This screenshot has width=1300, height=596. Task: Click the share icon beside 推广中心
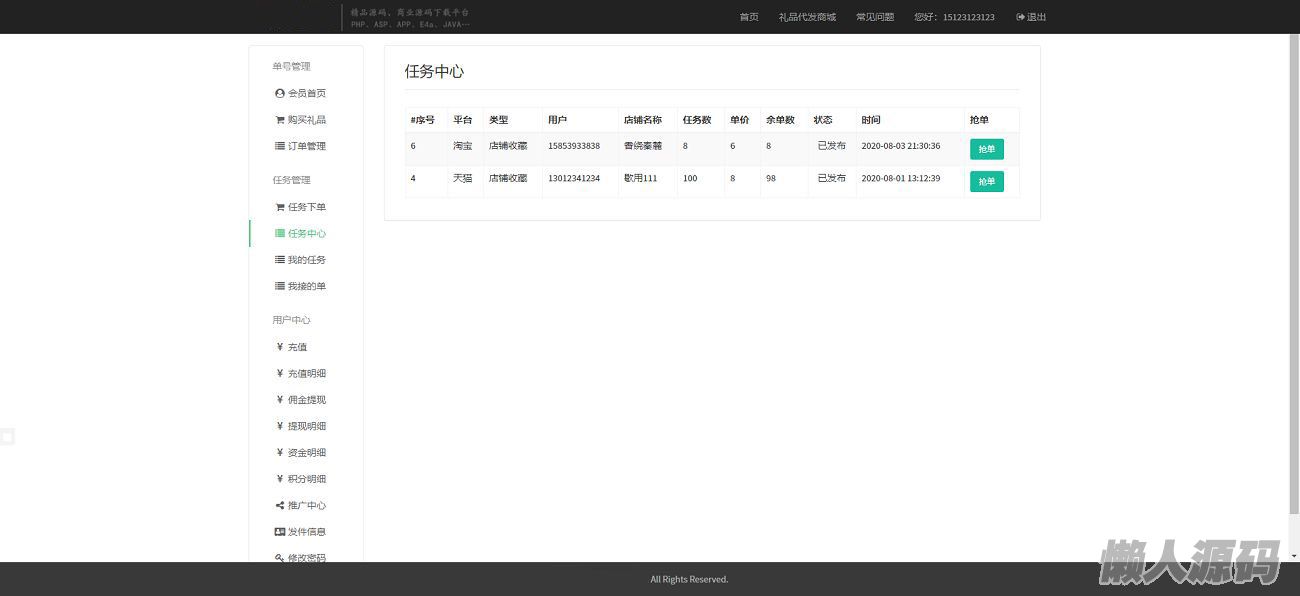[x=280, y=505]
